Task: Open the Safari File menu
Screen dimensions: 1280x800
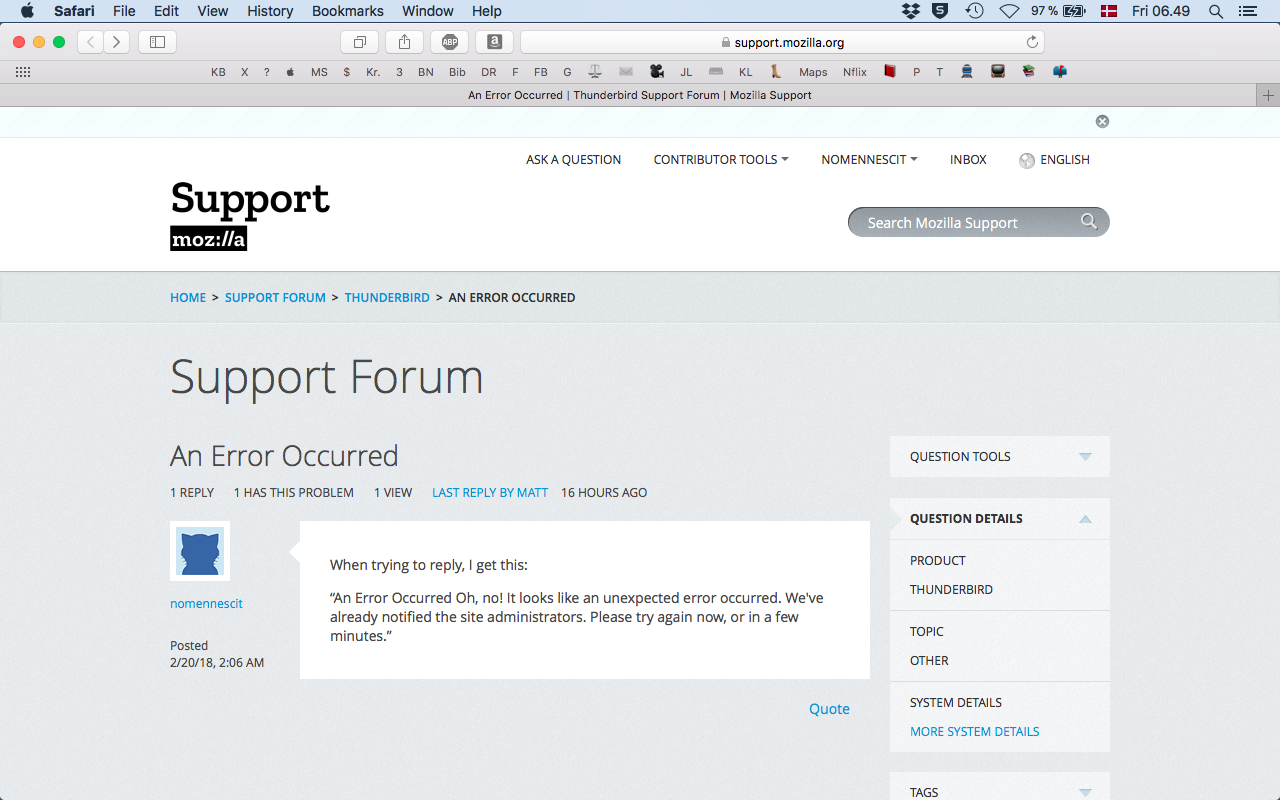Action: 124,11
